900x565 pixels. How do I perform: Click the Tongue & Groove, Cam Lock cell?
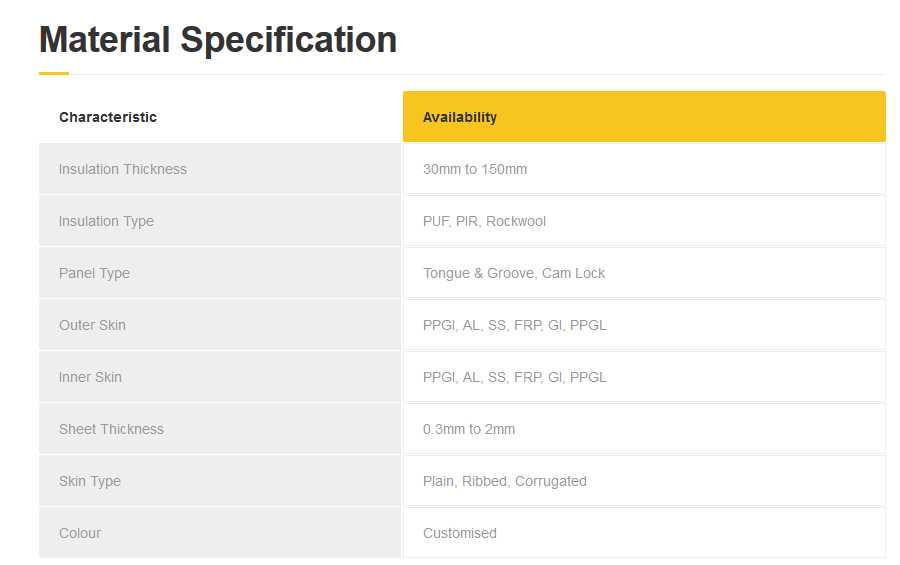click(x=644, y=273)
